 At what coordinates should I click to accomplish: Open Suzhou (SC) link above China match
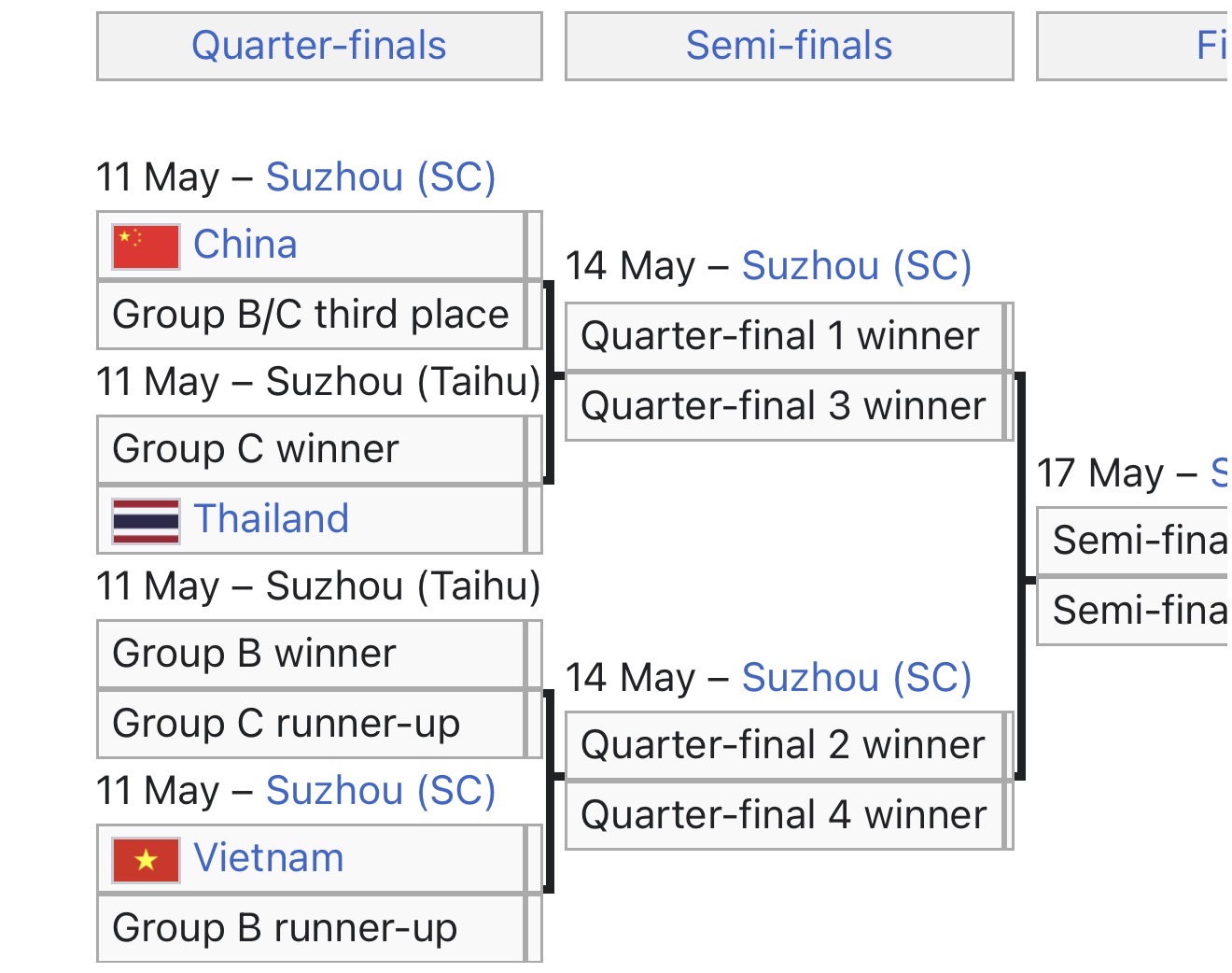click(x=381, y=177)
